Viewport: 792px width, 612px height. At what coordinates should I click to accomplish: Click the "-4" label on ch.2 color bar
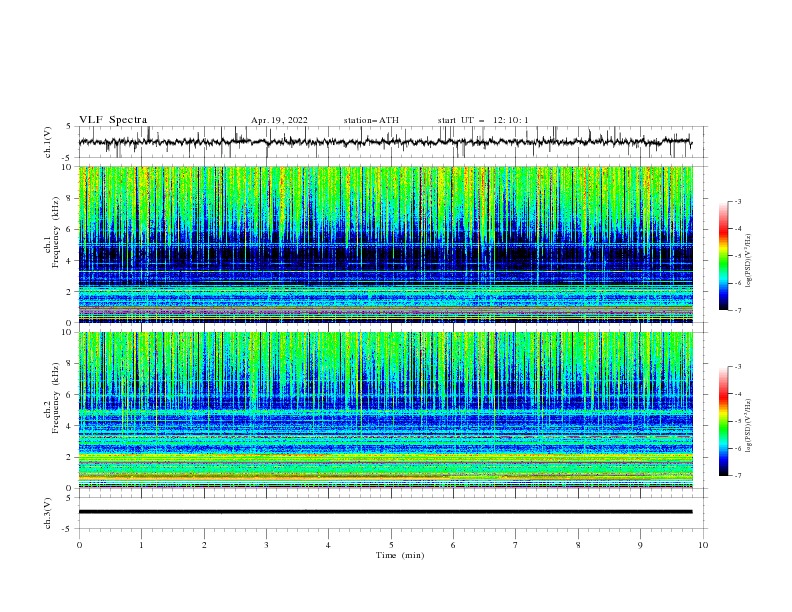click(738, 394)
